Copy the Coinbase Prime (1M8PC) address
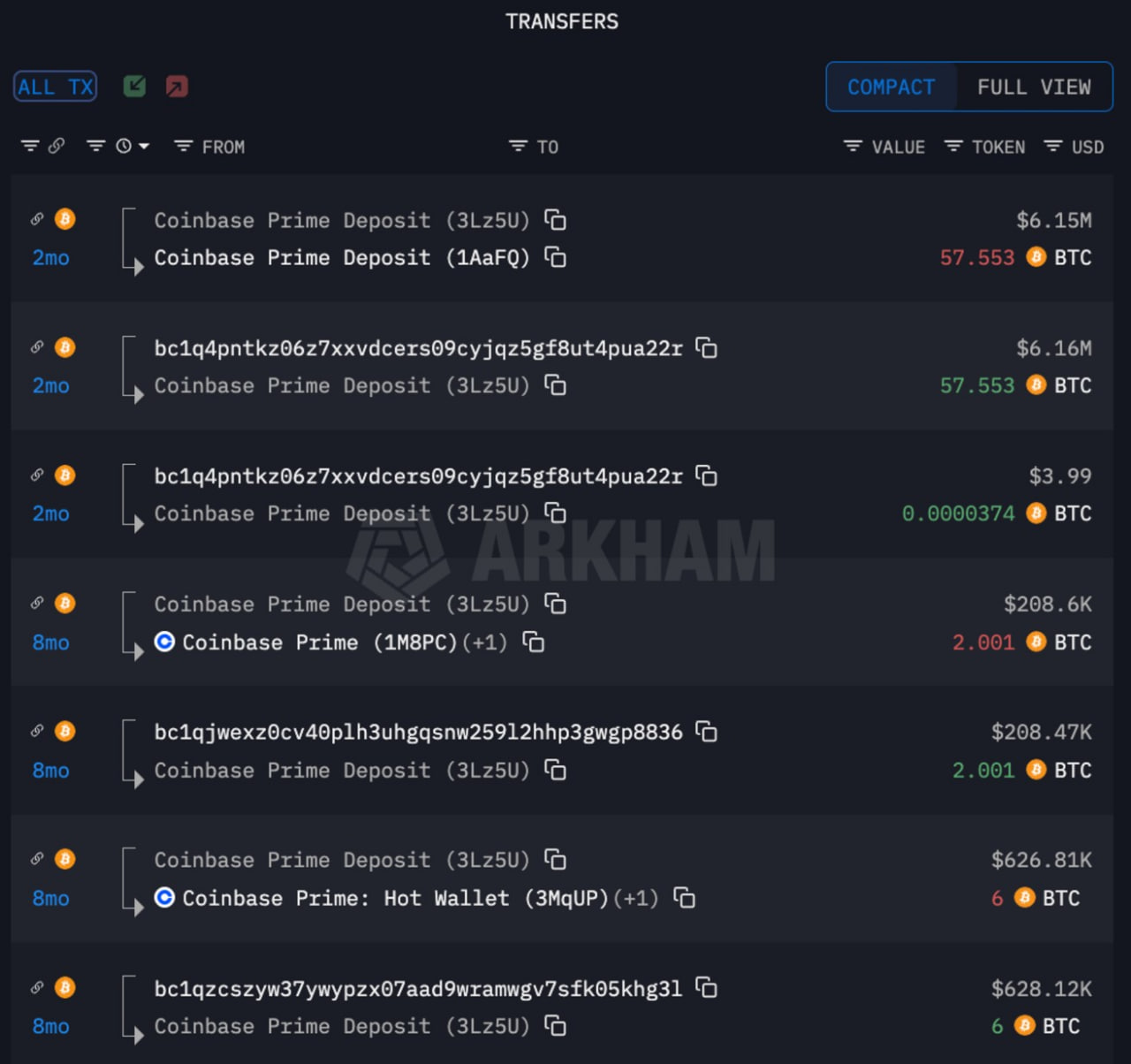 (x=533, y=642)
